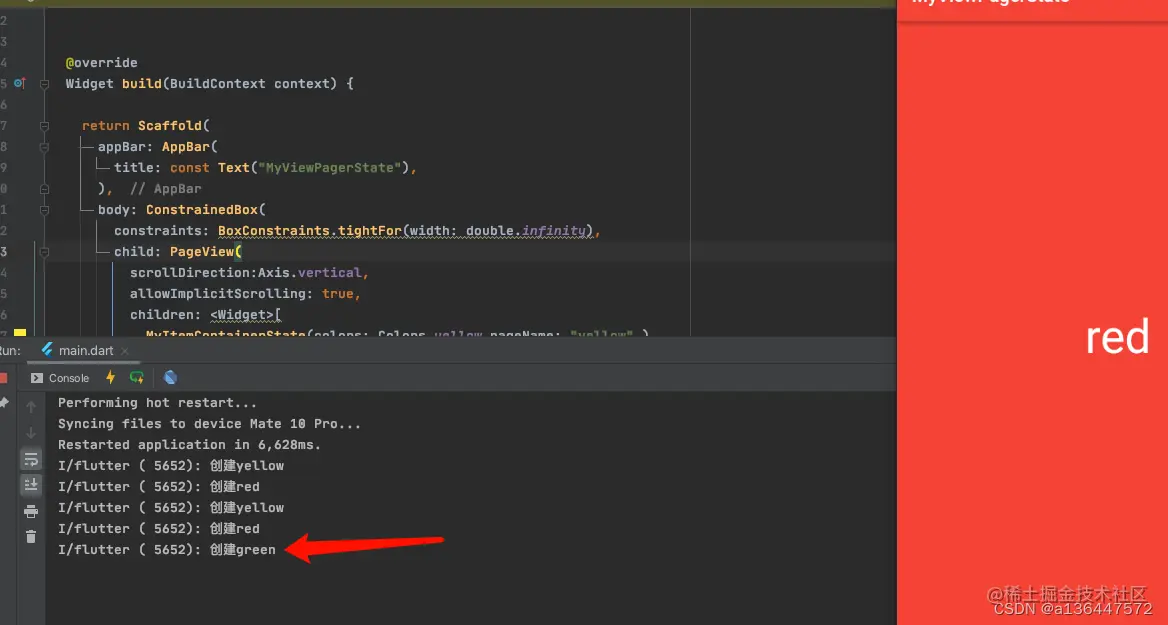The image size is (1168, 625).
Task: Click the 'red' text in app preview
Action: coord(1117,338)
